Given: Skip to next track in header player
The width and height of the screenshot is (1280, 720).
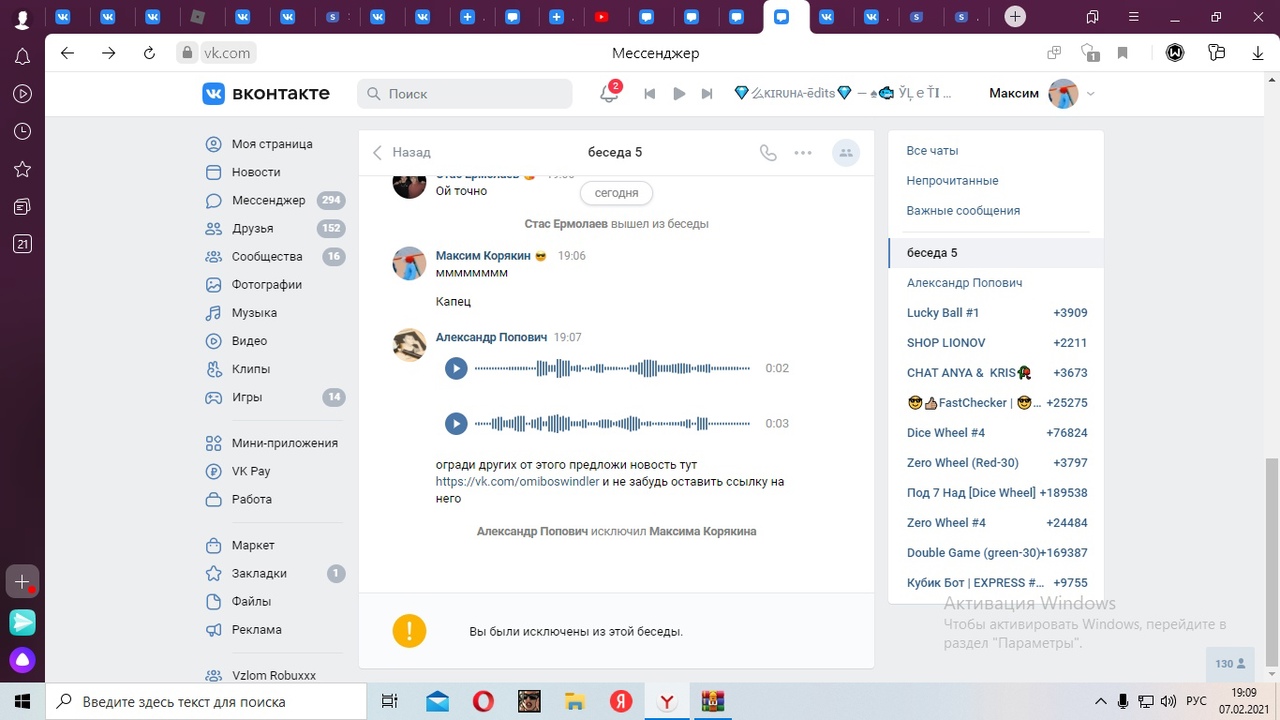Looking at the screenshot, I should (x=707, y=94).
